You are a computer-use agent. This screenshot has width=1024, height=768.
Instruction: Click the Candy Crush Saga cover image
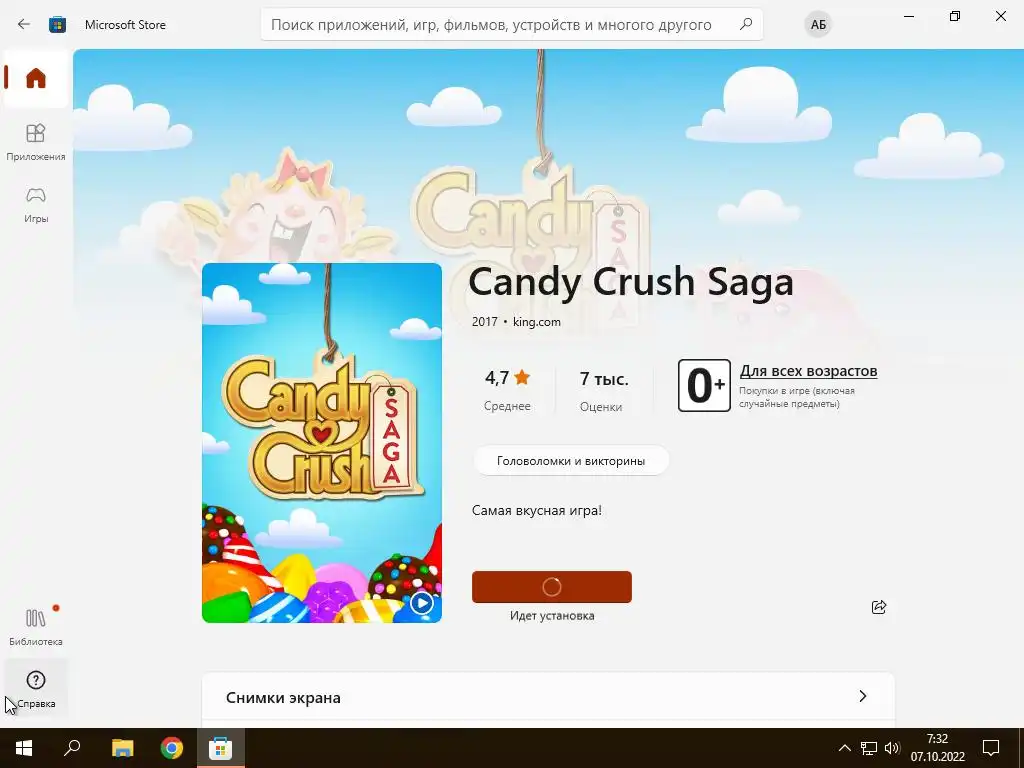point(322,443)
